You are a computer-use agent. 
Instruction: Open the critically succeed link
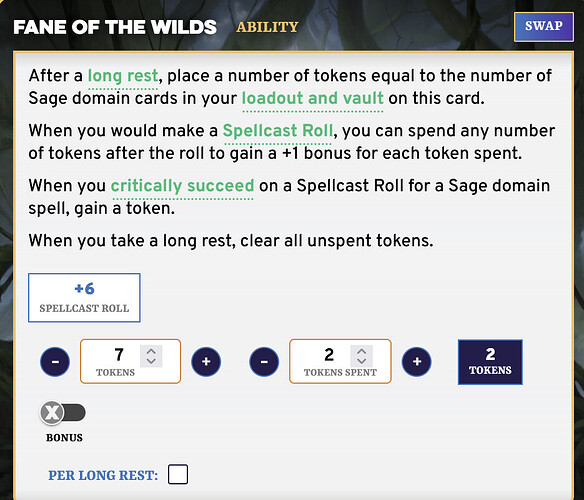click(x=182, y=186)
